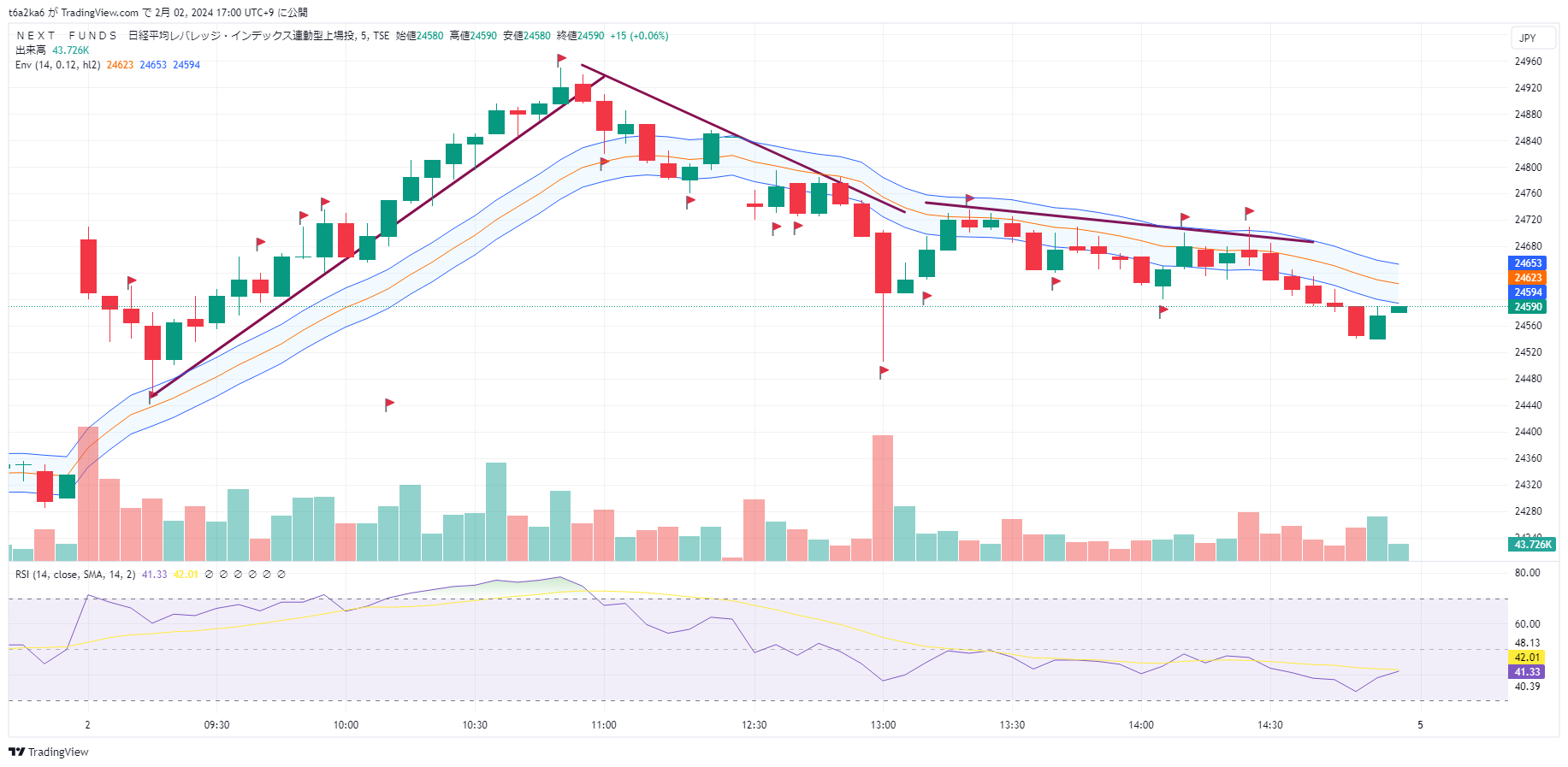
Task: Click the orange 24623 price label
Action: 1528,278
